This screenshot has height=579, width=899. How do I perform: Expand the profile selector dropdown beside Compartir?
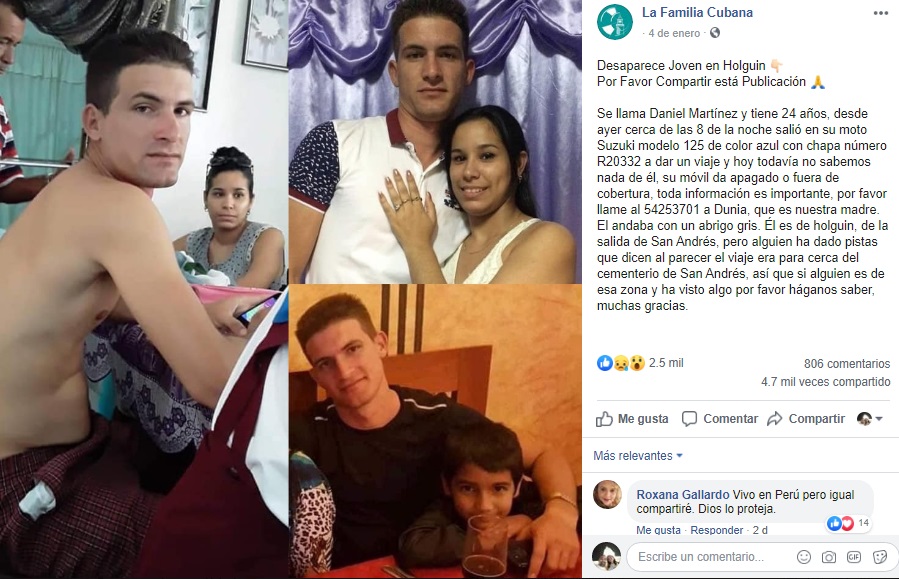(869, 419)
